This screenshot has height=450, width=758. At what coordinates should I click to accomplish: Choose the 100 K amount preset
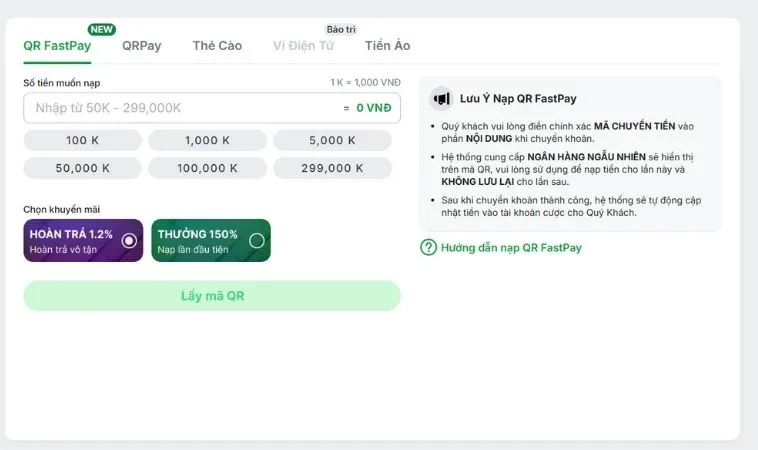coord(82,141)
